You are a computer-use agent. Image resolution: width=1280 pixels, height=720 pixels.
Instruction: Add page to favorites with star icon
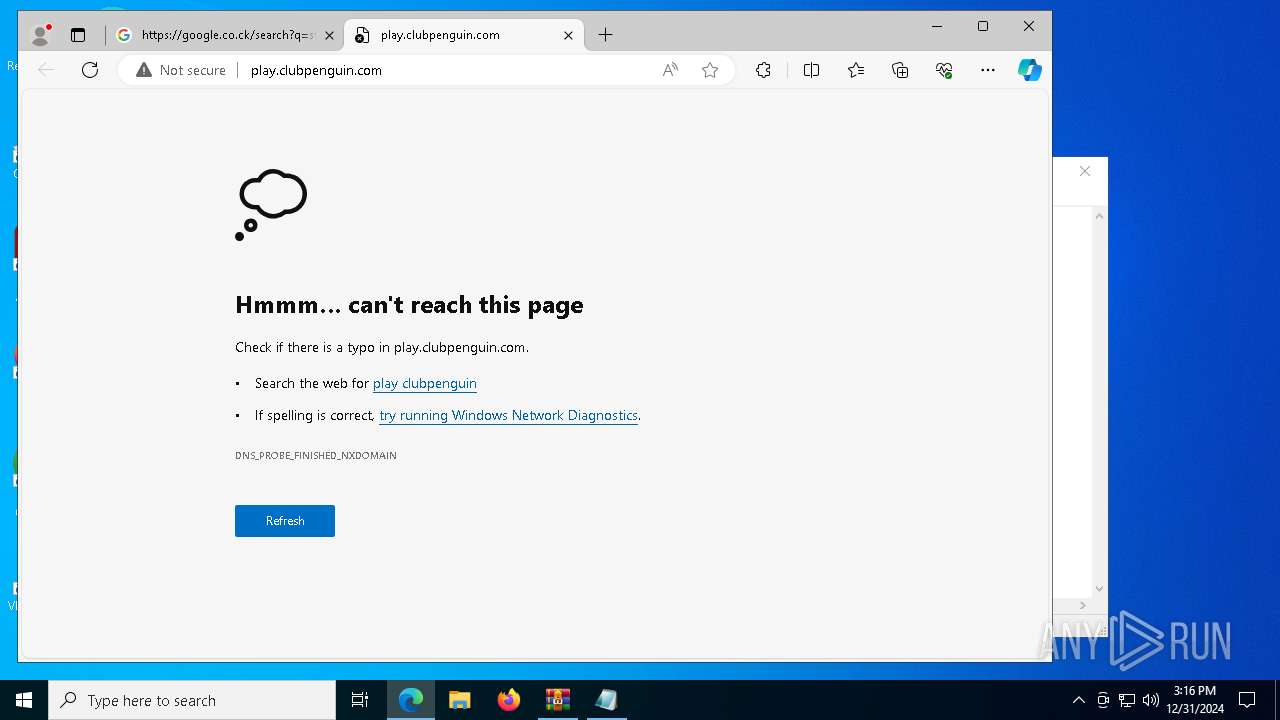point(710,70)
